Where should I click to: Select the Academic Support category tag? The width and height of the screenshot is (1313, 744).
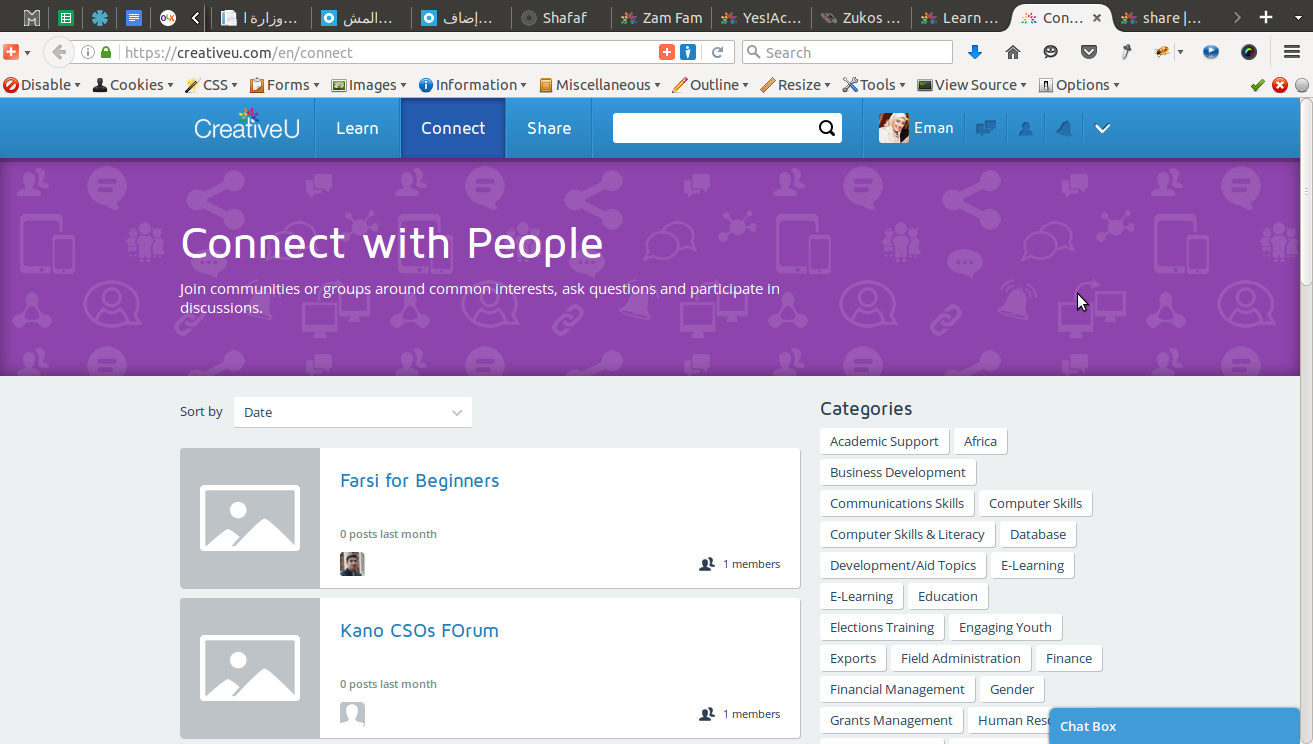point(884,441)
